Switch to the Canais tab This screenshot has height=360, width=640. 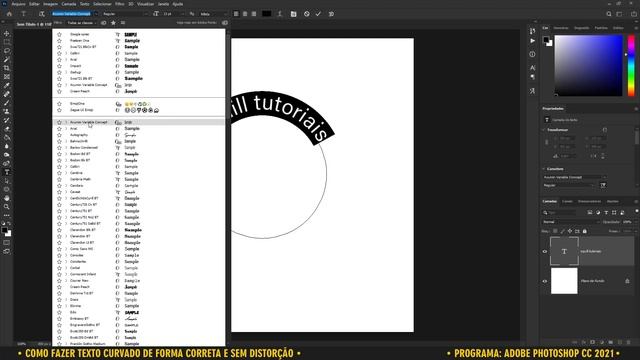point(567,201)
